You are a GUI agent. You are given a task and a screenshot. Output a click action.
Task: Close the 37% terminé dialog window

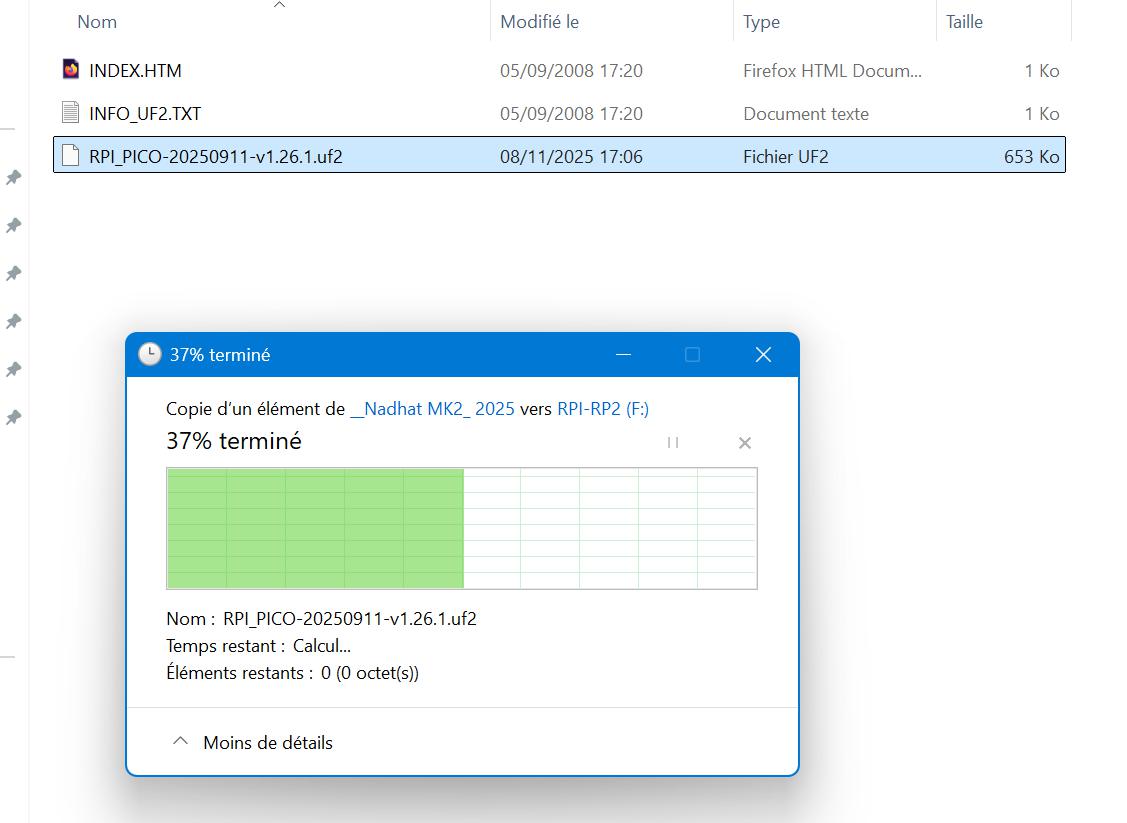click(x=763, y=355)
